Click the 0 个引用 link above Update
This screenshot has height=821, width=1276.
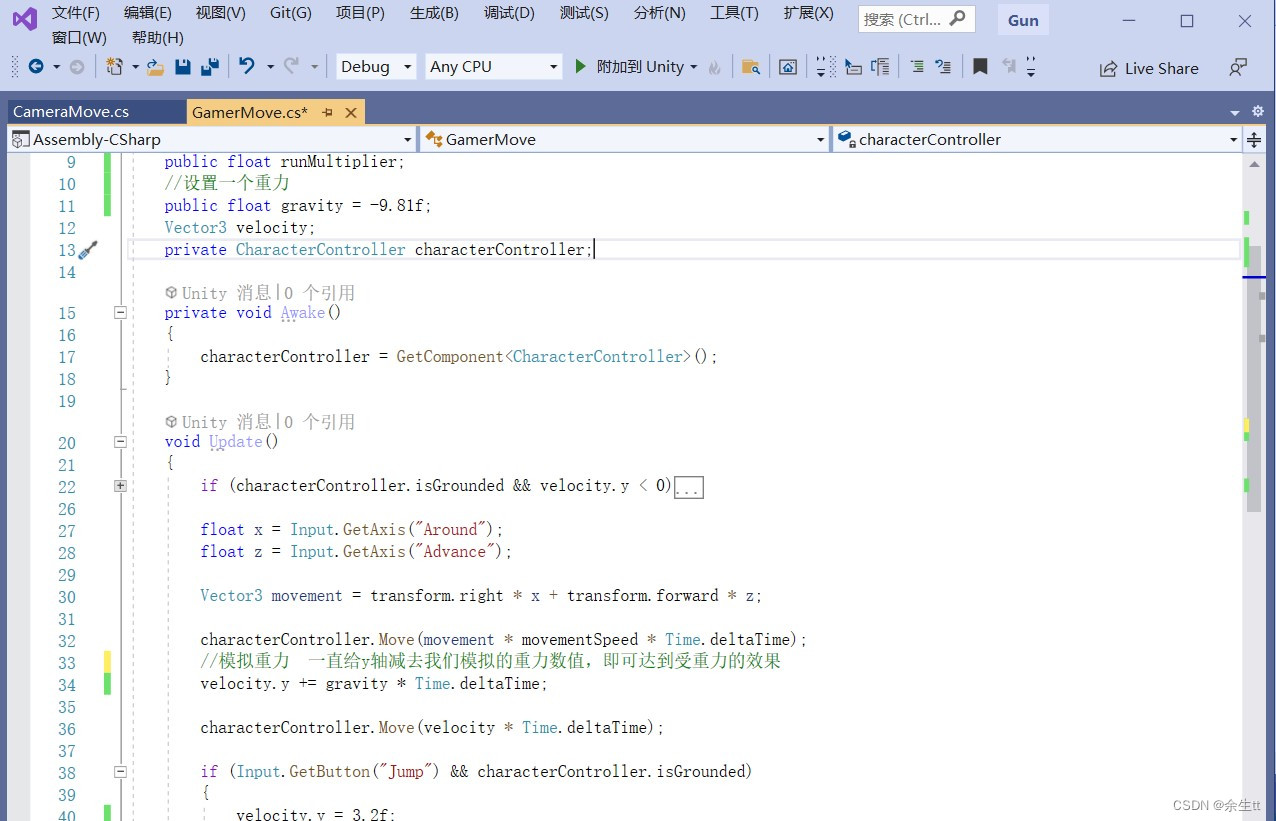(x=319, y=422)
